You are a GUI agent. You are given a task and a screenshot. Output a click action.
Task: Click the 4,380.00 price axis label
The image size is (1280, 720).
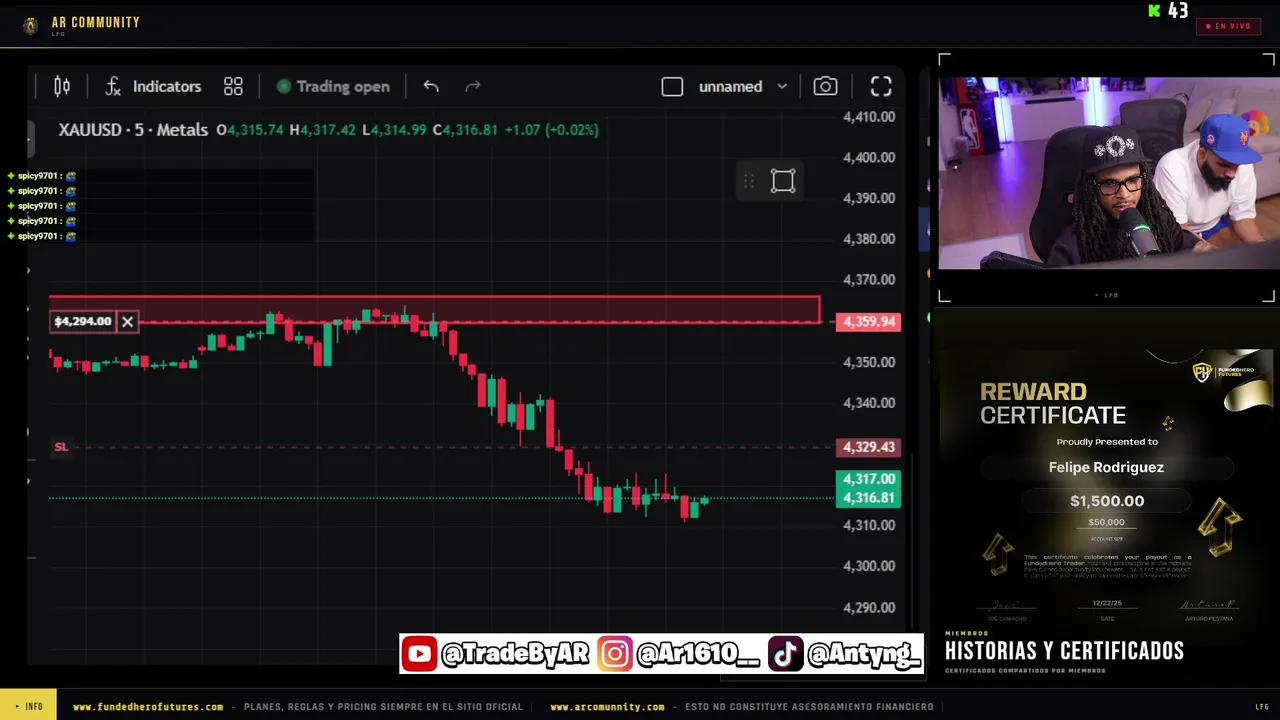869,239
